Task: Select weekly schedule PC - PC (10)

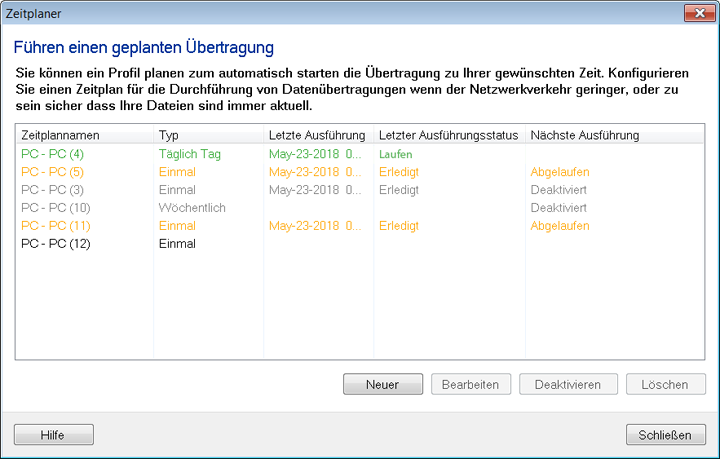Action: coord(55,208)
